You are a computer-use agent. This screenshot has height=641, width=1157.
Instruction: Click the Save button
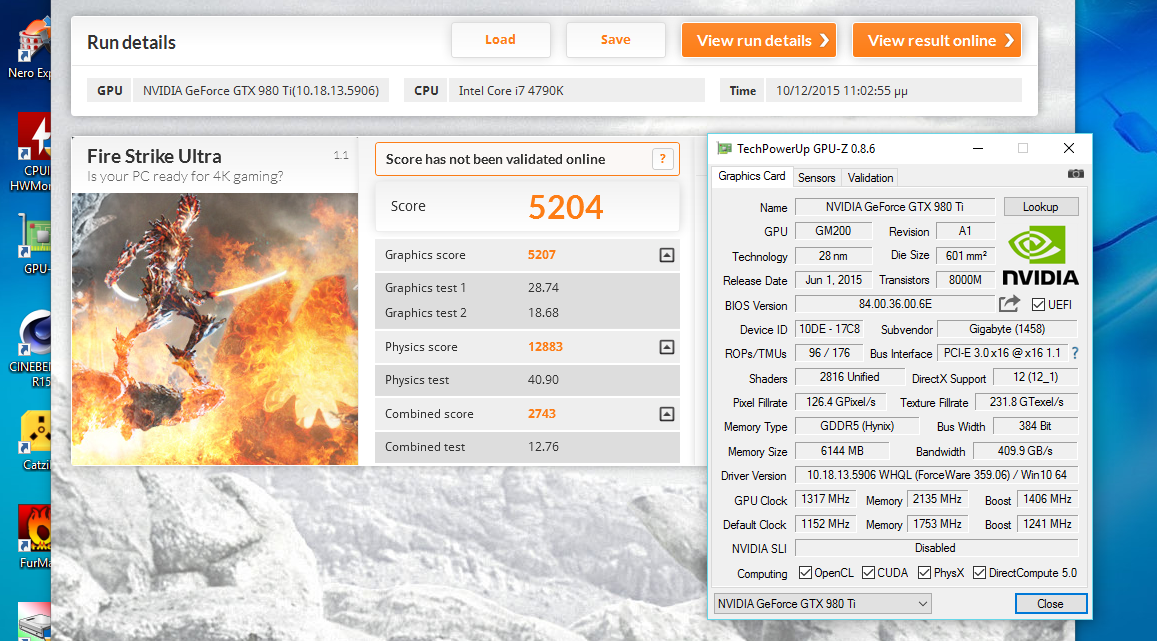point(615,40)
